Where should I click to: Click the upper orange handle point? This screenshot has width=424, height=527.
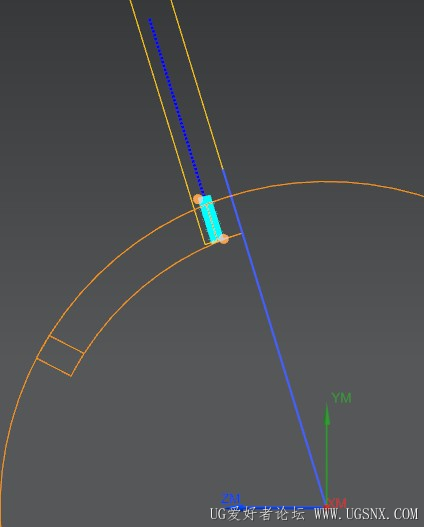pos(198,199)
